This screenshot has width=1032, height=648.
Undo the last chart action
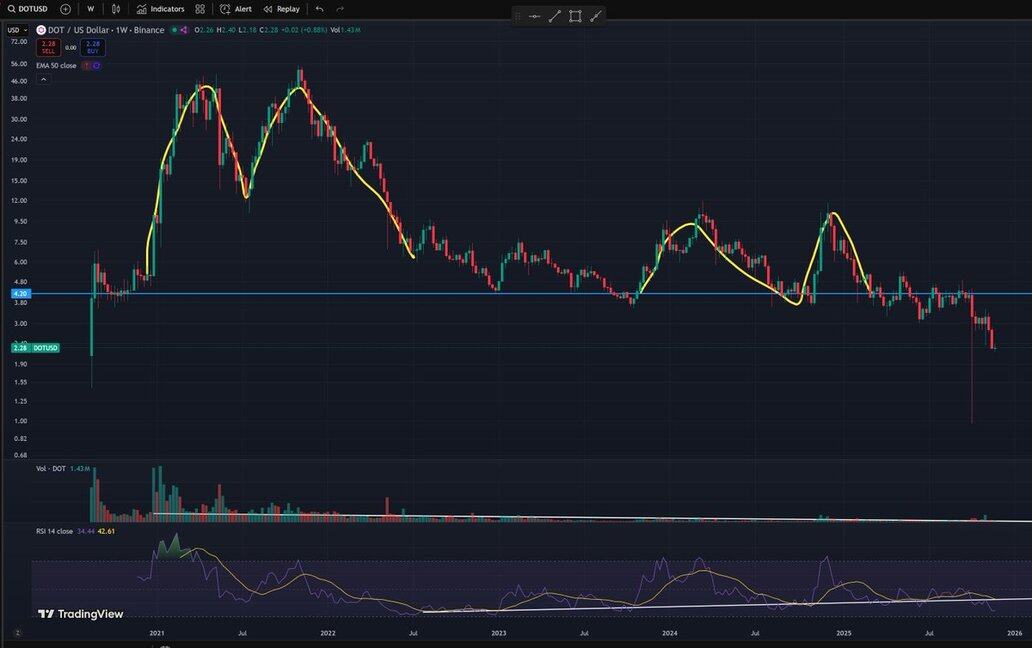click(319, 9)
